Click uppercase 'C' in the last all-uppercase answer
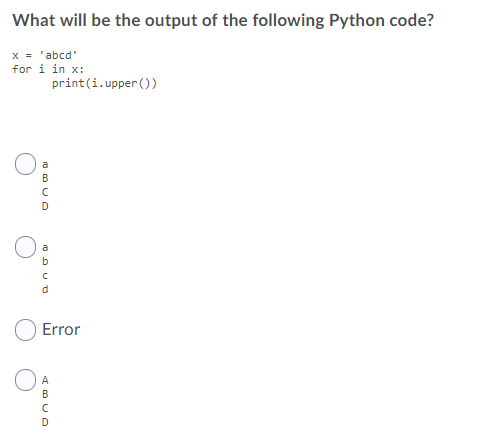Image resolution: width=495 pixels, height=444 pixels. point(45,408)
